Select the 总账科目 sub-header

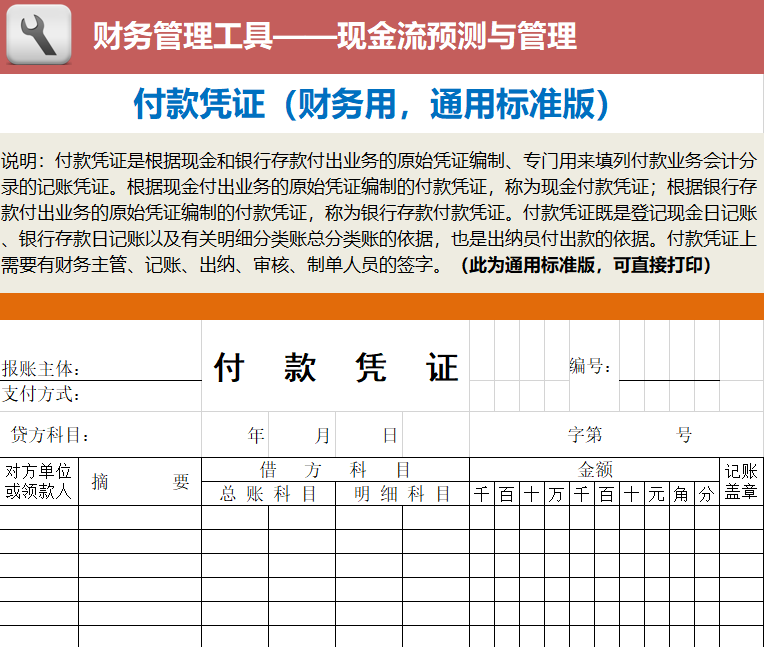pyautogui.click(x=268, y=494)
